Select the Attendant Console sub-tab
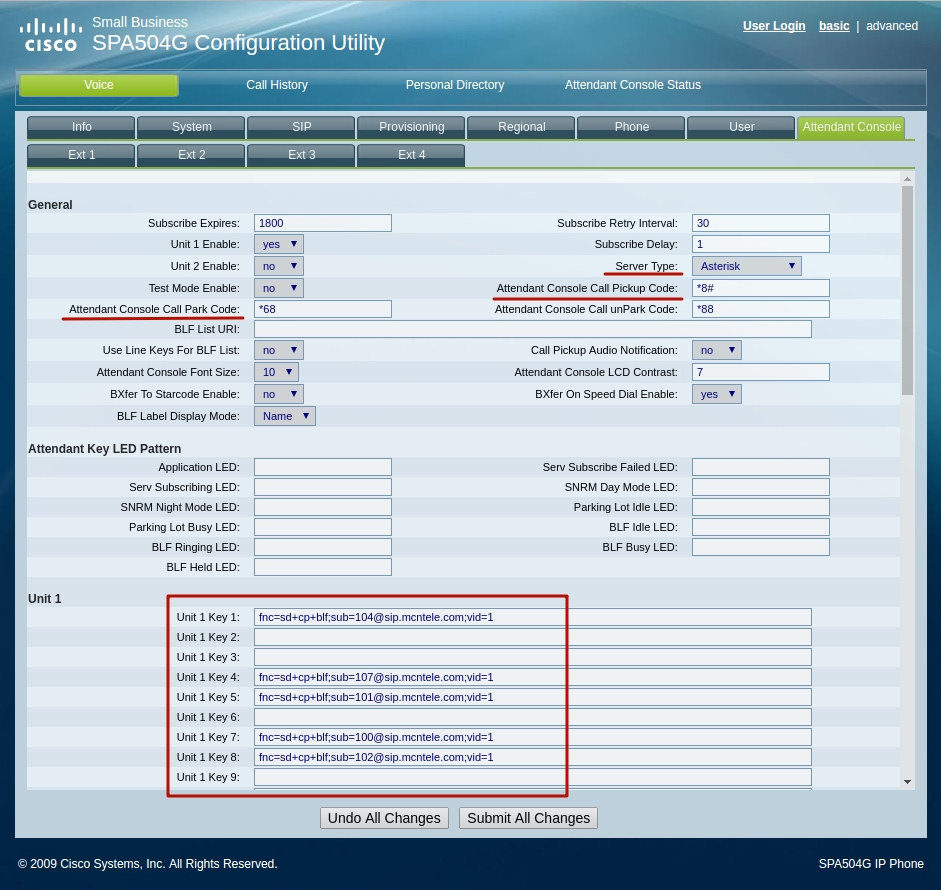The height and width of the screenshot is (890, 941). point(851,127)
